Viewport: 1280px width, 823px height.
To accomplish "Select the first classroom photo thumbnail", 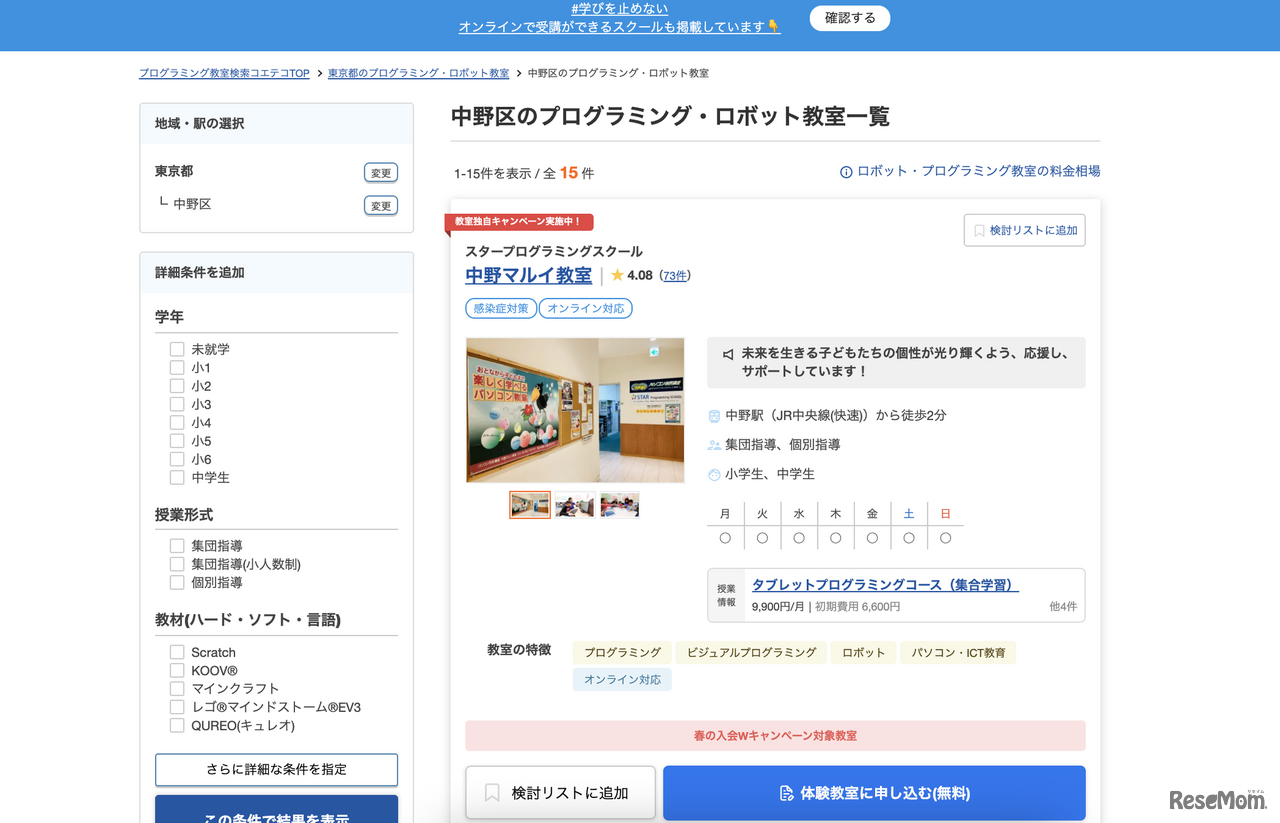I will tap(530, 505).
